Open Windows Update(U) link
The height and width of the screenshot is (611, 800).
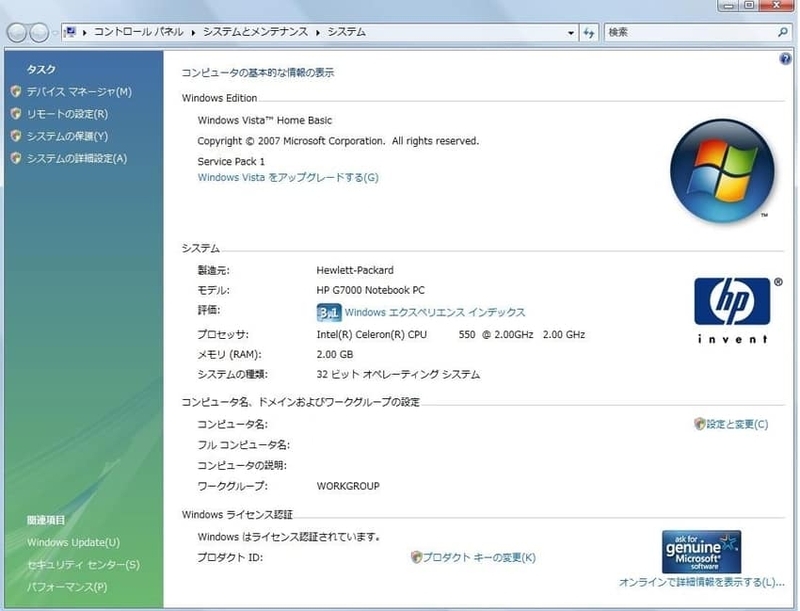(x=73, y=543)
